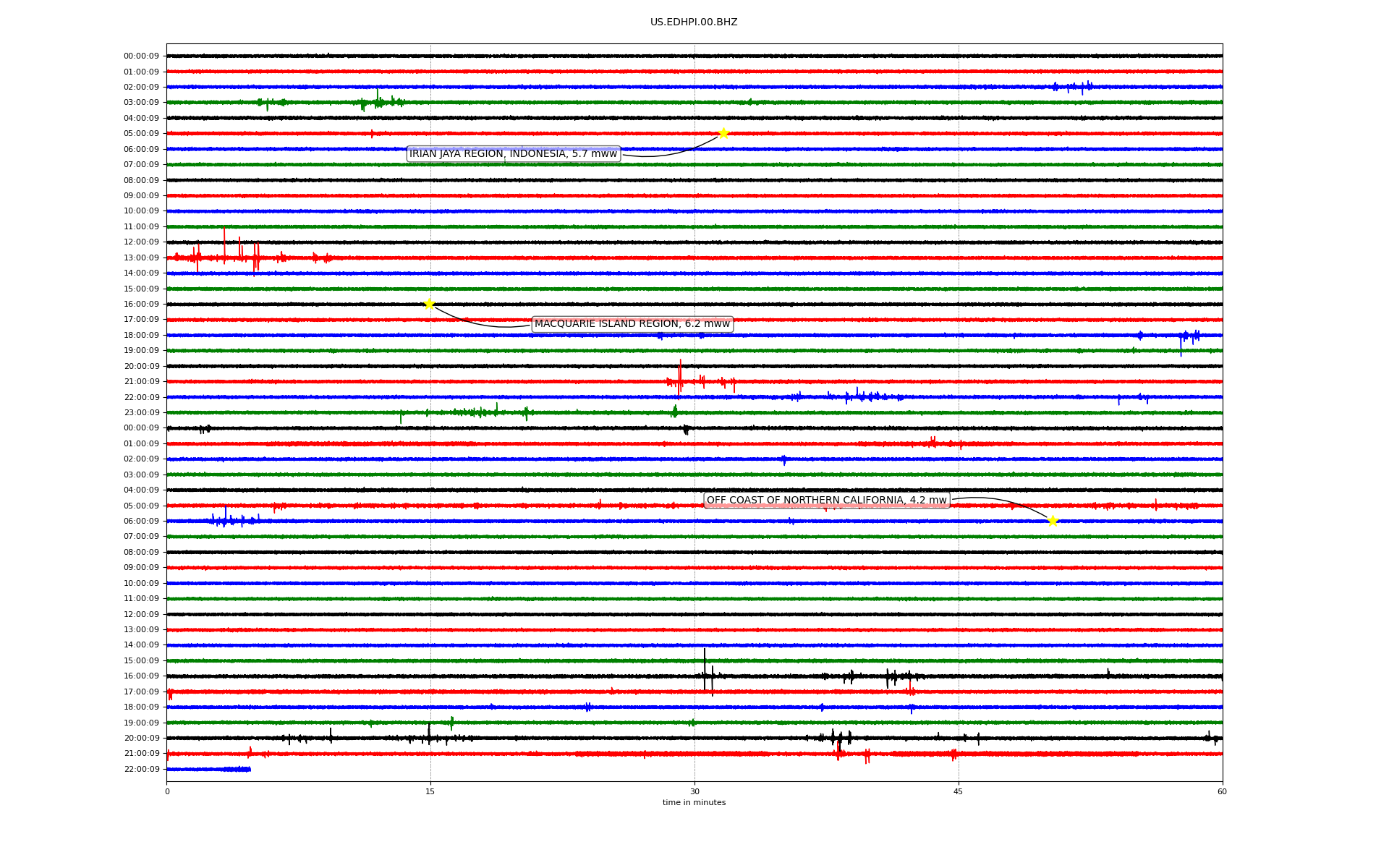Image resolution: width=1389 pixels, height=868 pixels.
Task: Click the yellow star marking the Macquarie Island event
Action: pos(429,304)
